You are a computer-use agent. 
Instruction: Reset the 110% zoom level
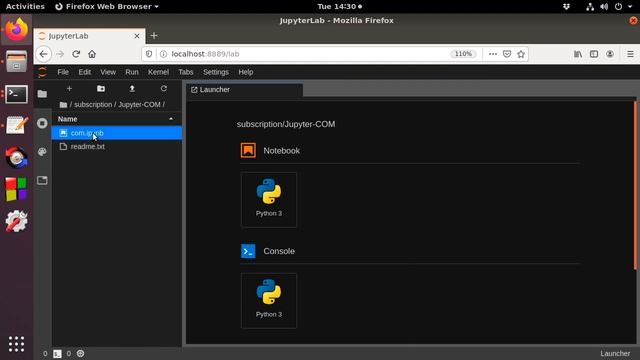[x=463, y=54]
